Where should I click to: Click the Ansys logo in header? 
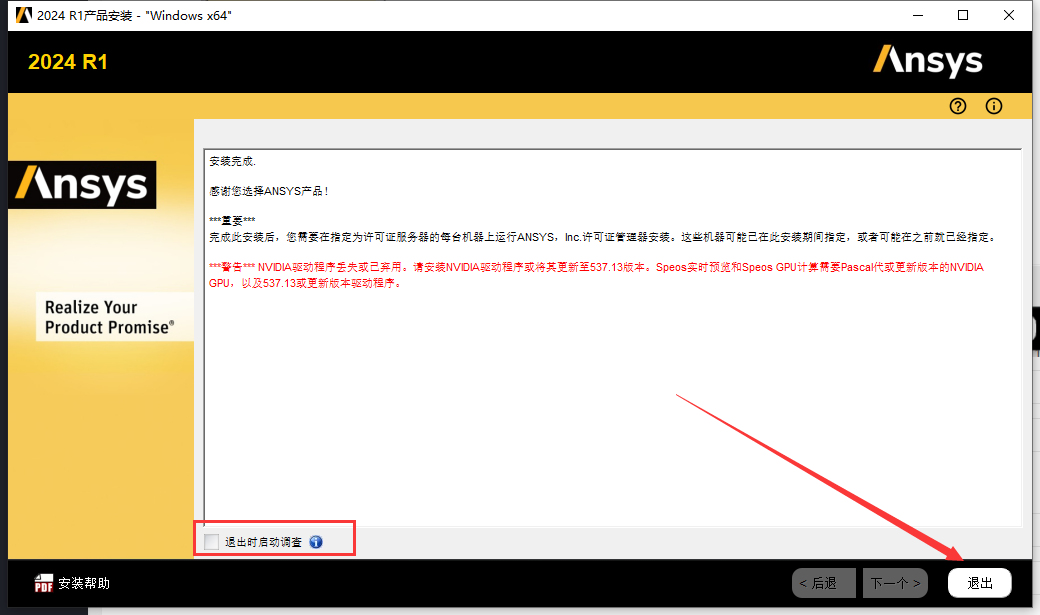point(927,61)
